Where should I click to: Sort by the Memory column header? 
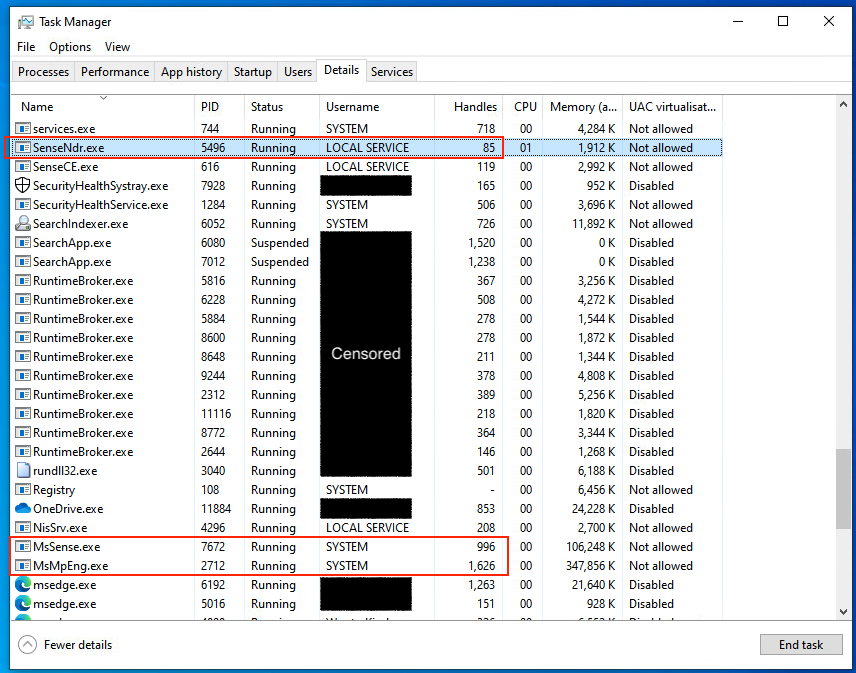[x=583, y=107]
